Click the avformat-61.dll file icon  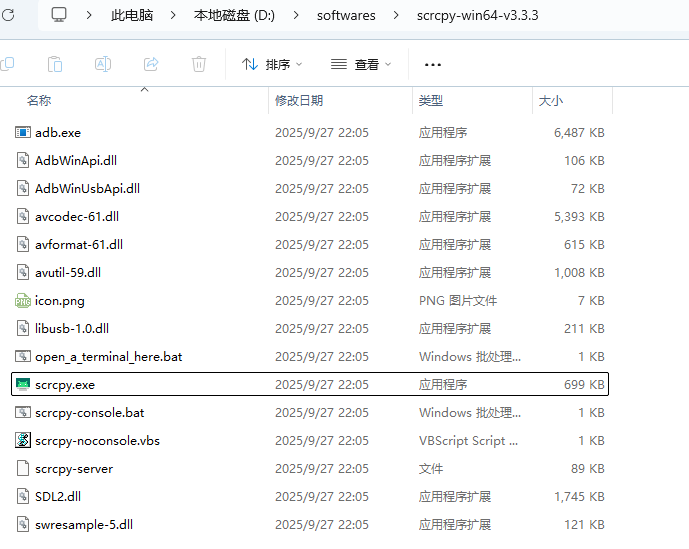(23, 244)
